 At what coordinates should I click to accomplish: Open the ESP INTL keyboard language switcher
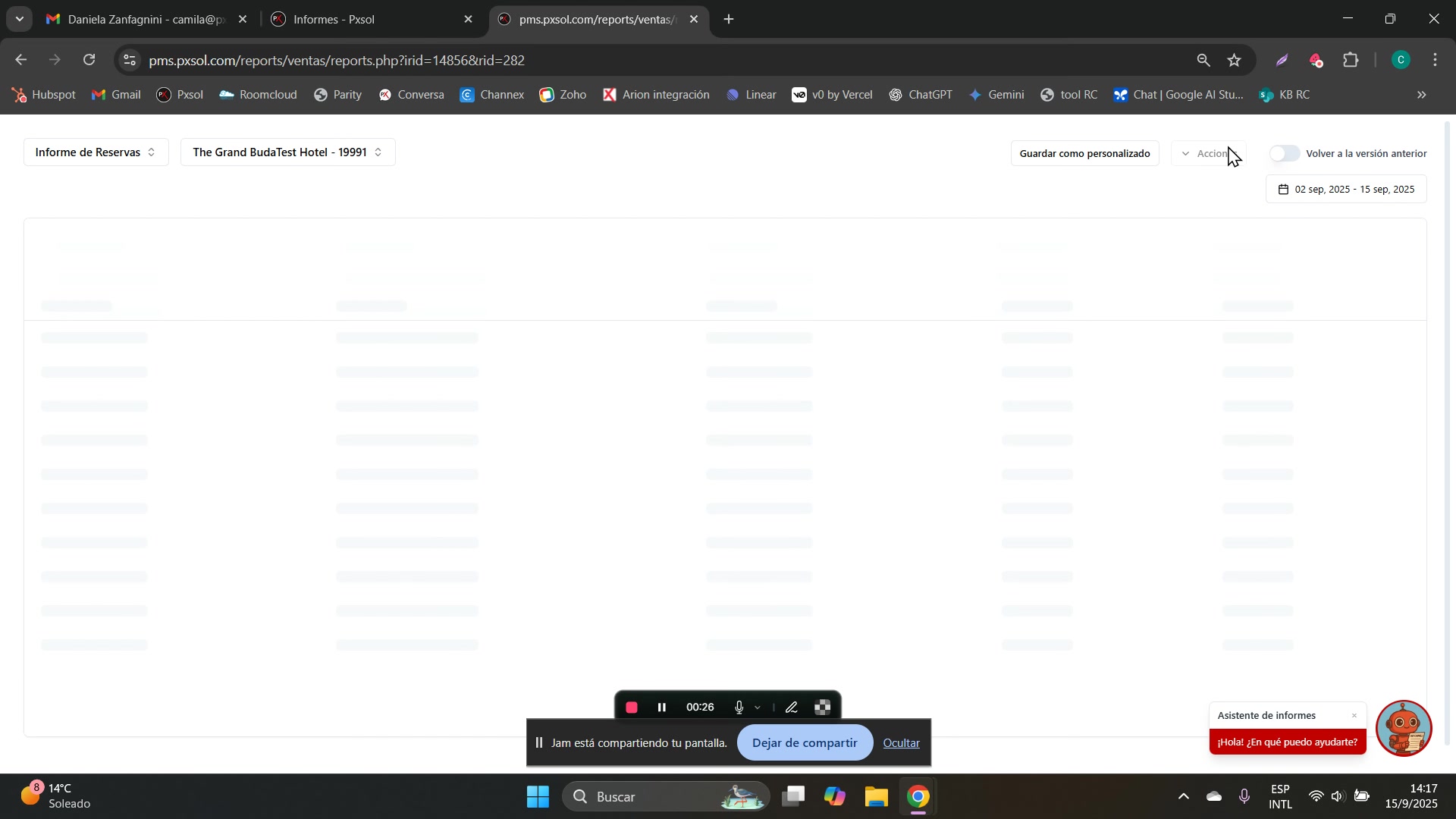1280,797
